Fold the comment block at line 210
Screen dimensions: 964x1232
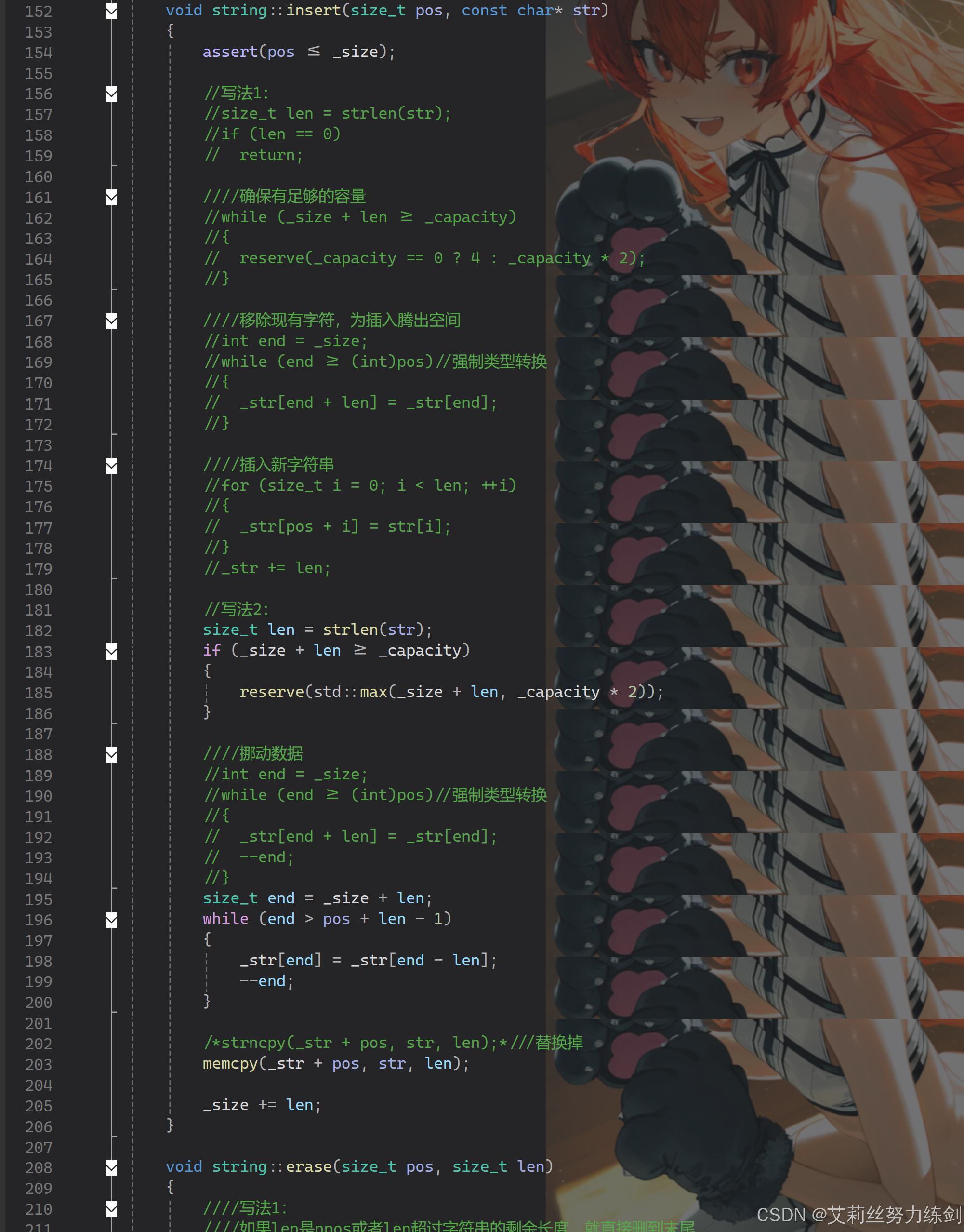[112, 1209]
